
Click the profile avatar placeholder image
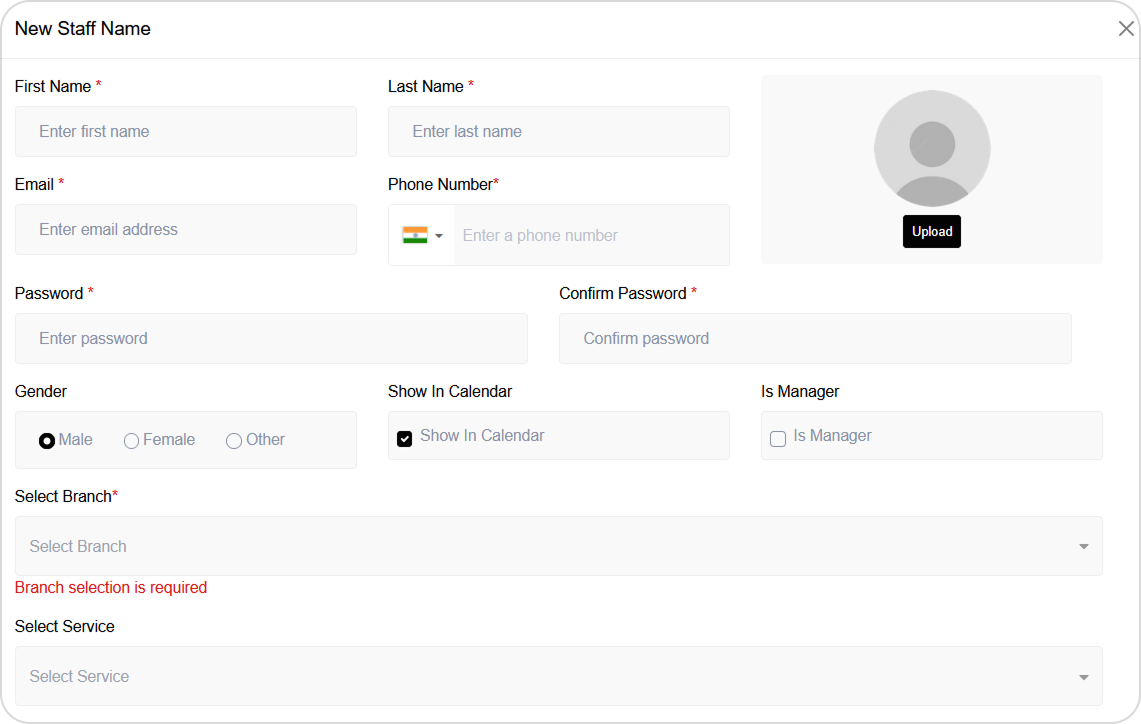tap(932, 148)
